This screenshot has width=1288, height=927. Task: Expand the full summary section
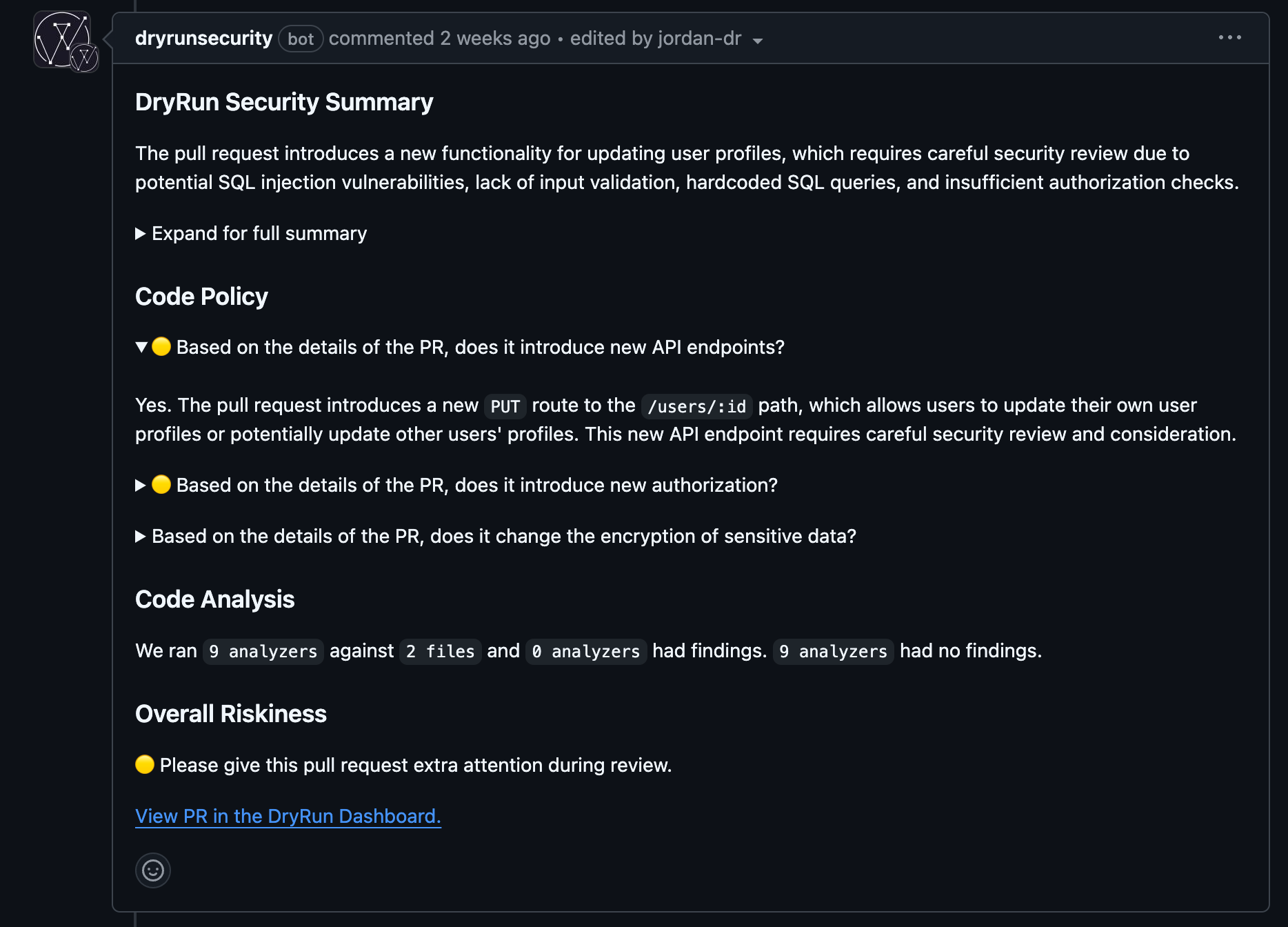click(251, 234)
